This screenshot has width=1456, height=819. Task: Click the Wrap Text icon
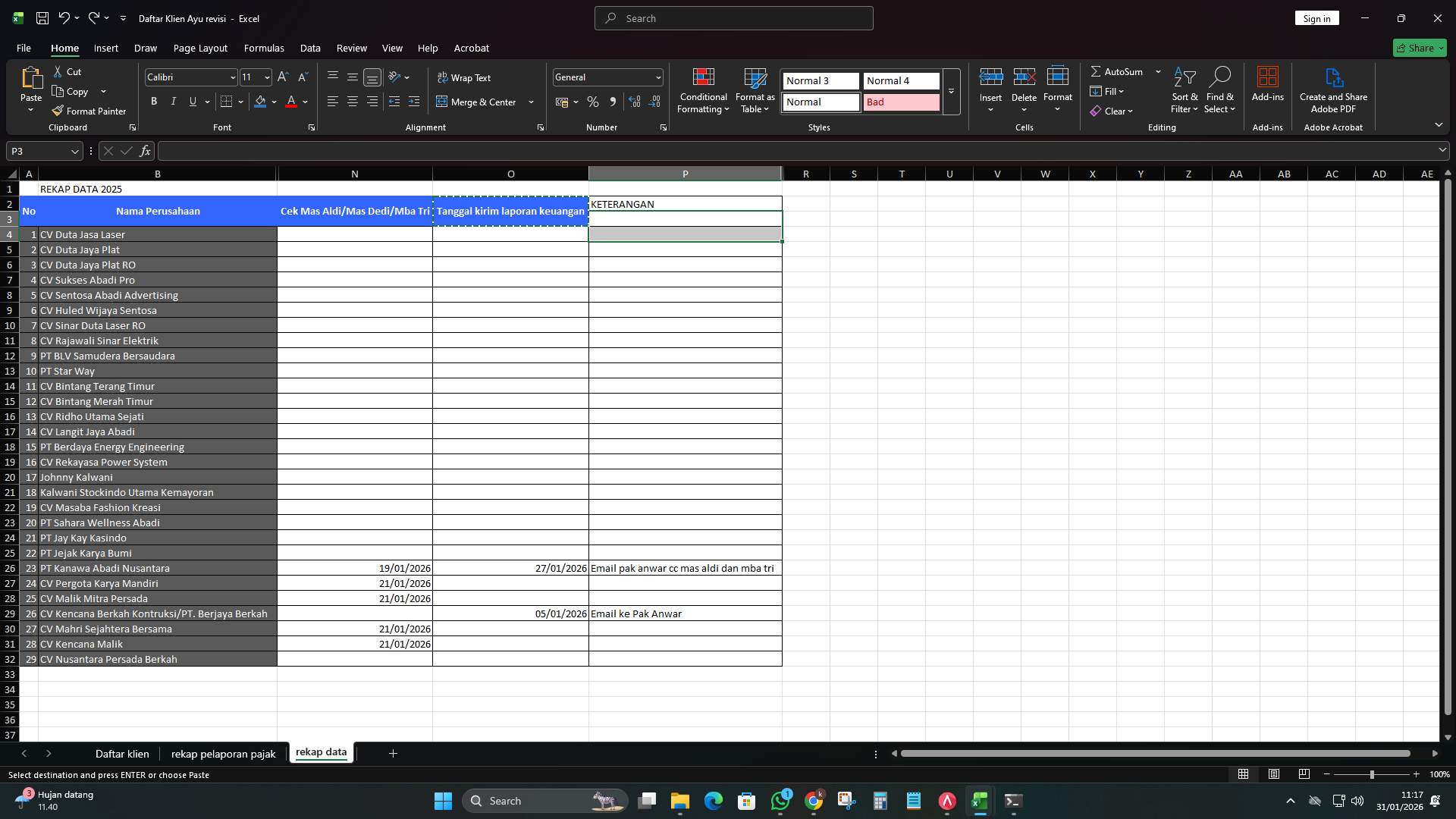[x=442, y=77]
